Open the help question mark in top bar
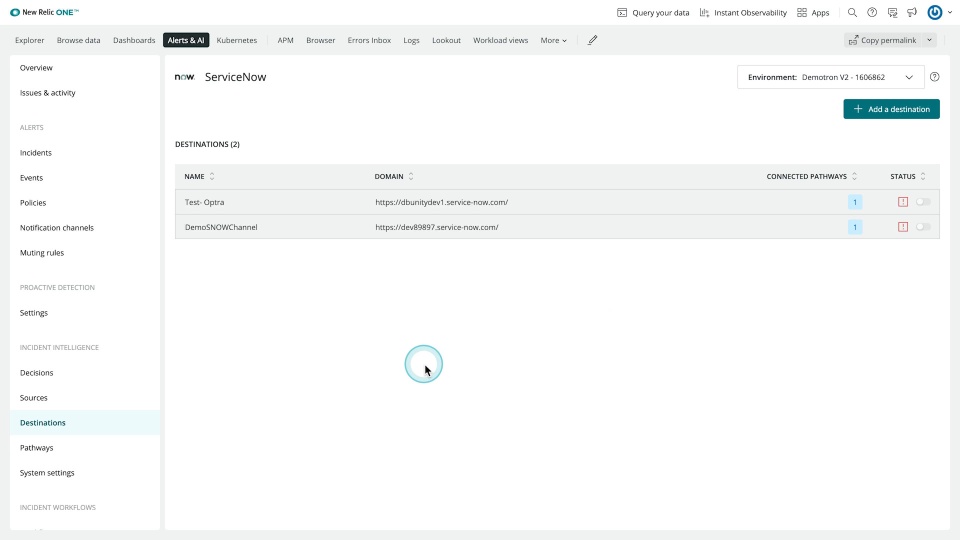960x540 pixels. 872,12
